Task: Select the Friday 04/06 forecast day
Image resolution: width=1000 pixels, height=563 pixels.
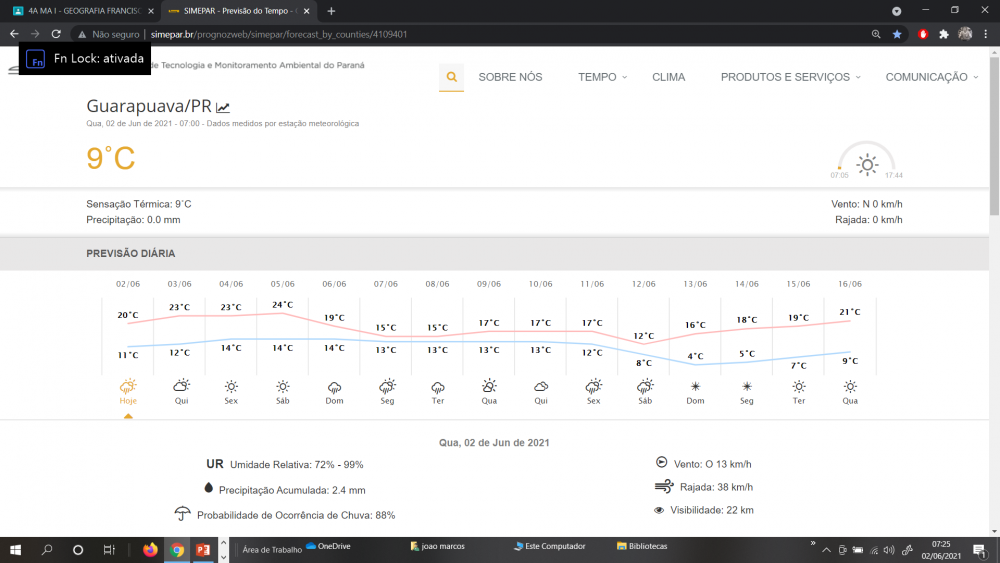Action: [231, 387]
